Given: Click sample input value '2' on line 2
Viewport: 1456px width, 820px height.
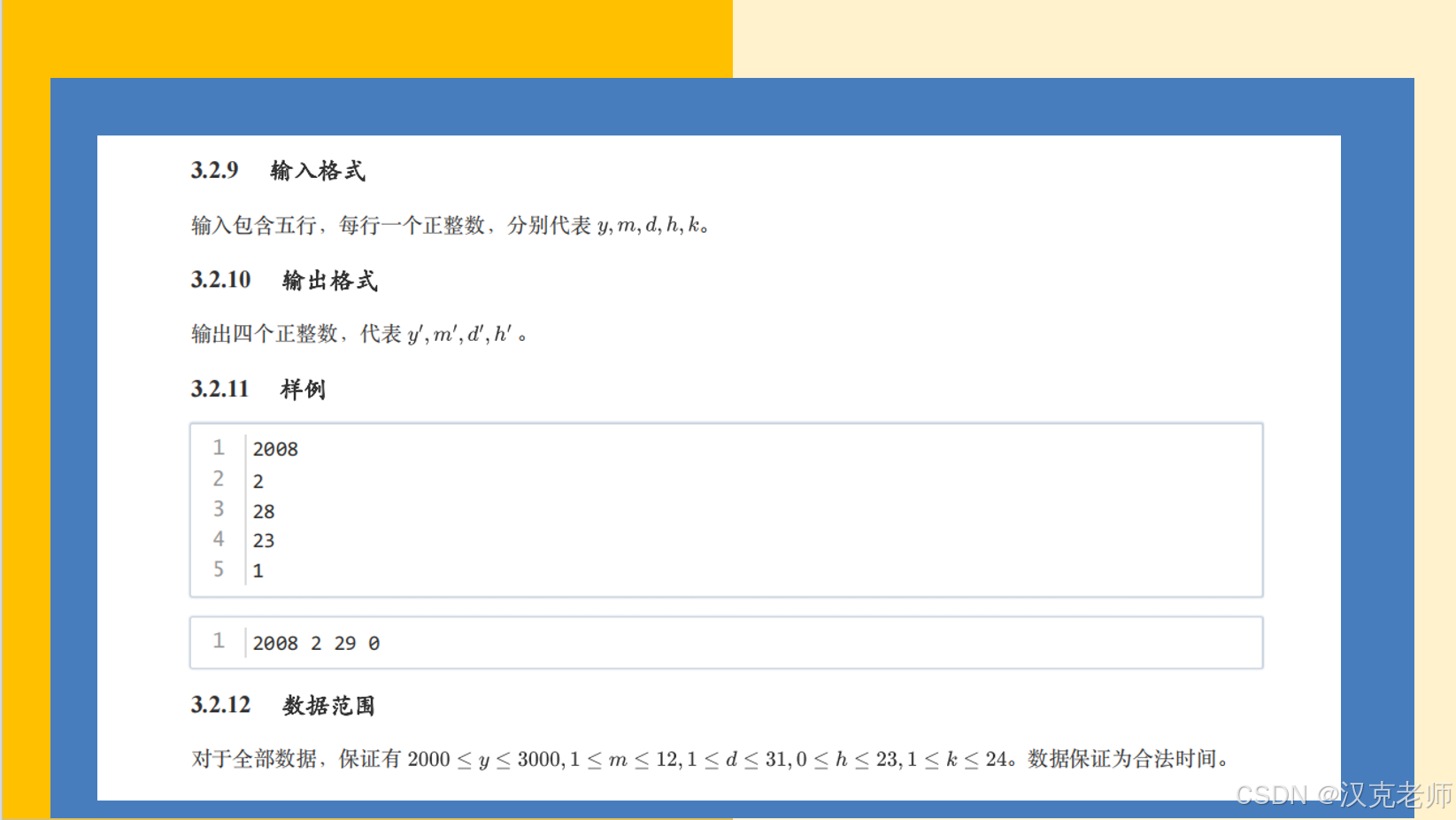Looking at the screenshot, I should [258, 481].
